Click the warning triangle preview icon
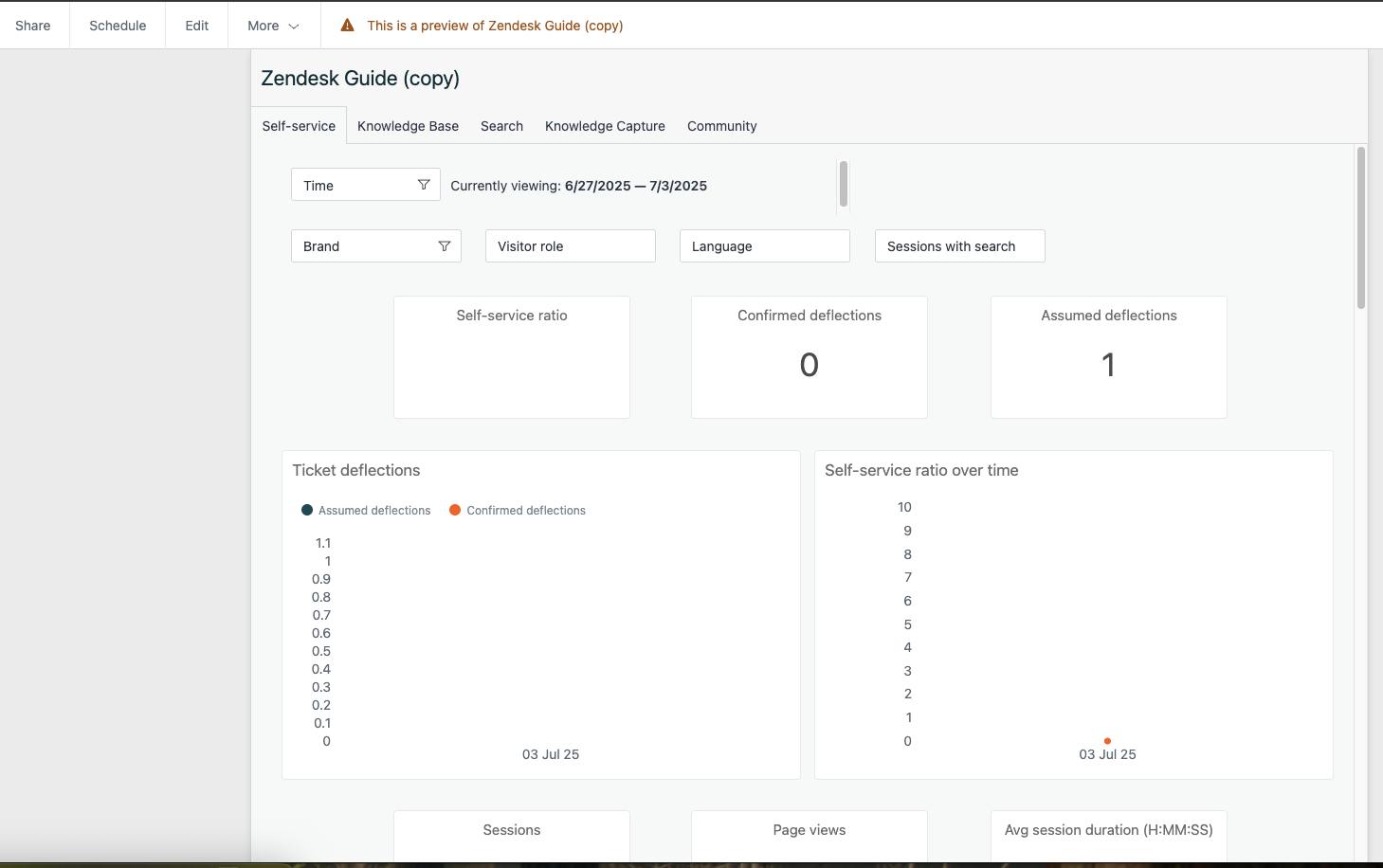The width and height of the screenshot is (1383, 868). point(348,26)
